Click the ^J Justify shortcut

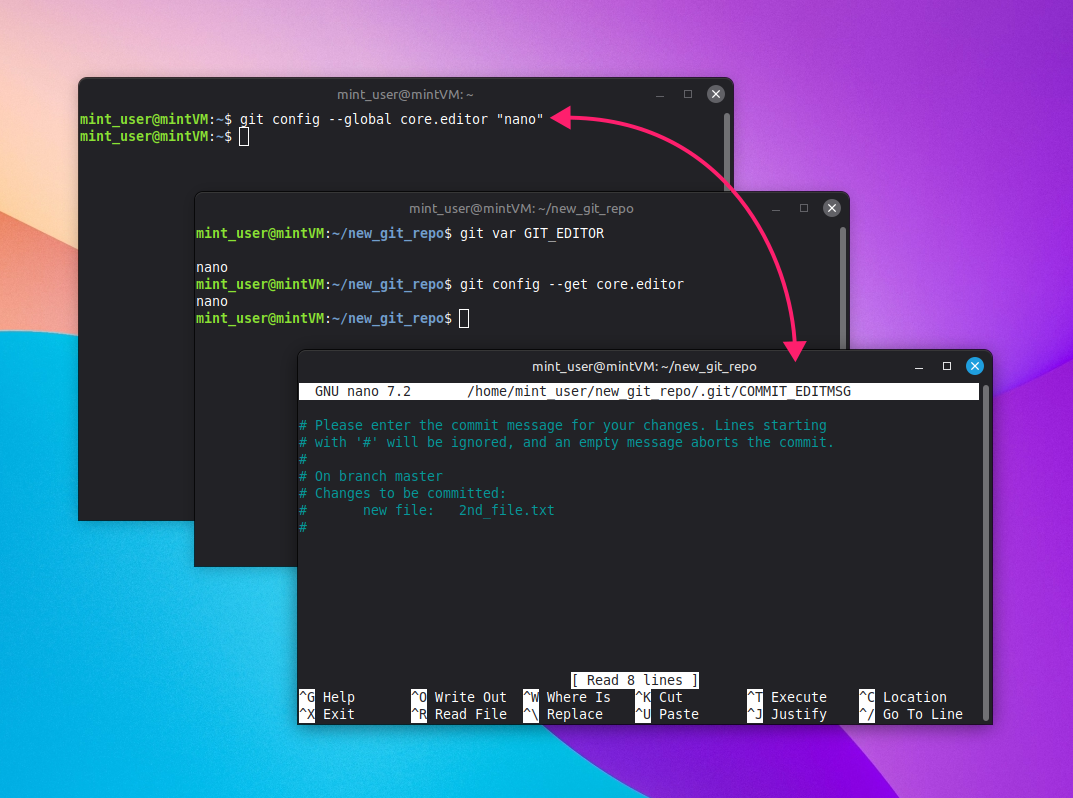pyautogui.click(x=787, y=714)
